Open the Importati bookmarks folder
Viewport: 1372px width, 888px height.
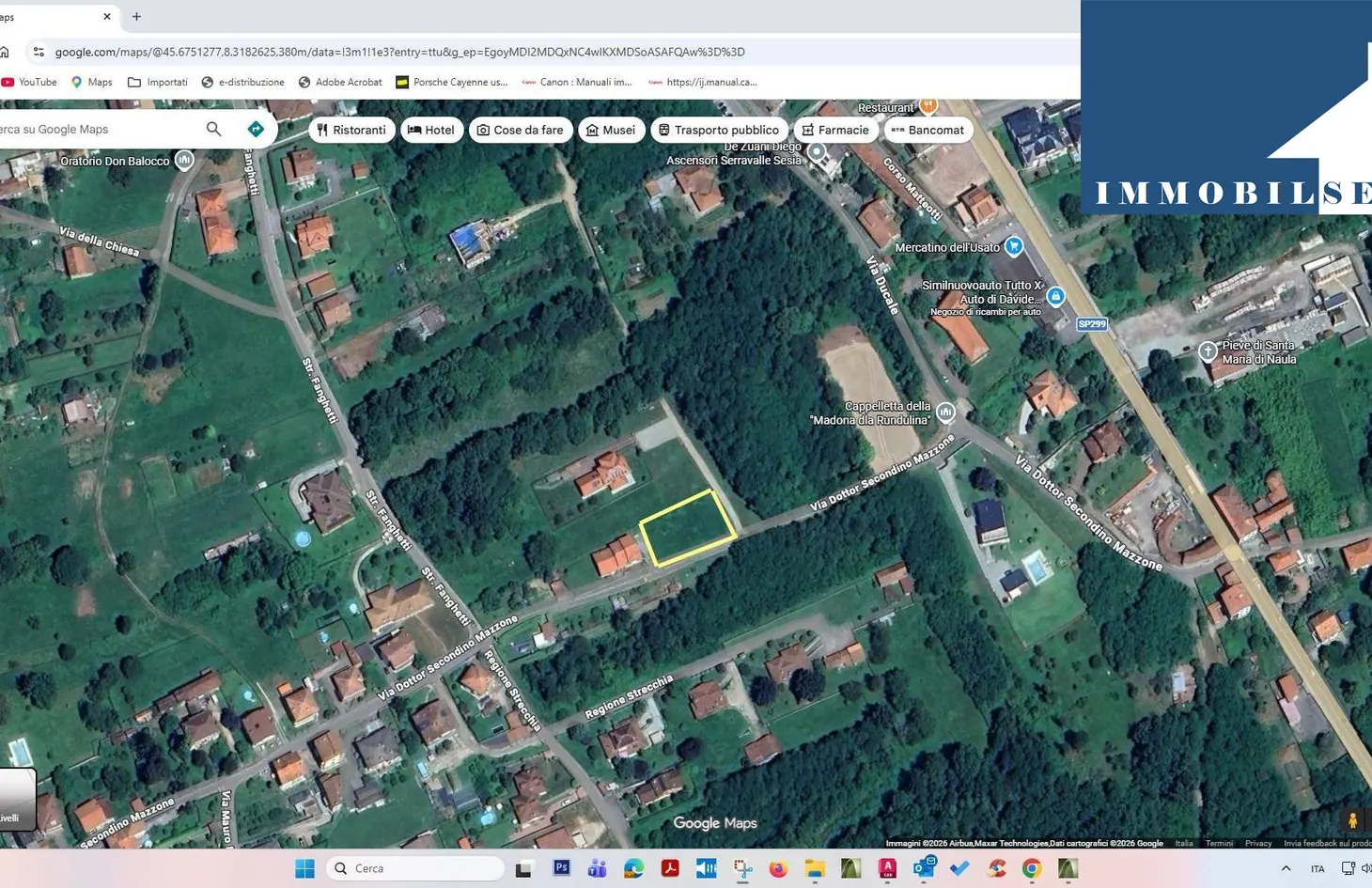157,82
